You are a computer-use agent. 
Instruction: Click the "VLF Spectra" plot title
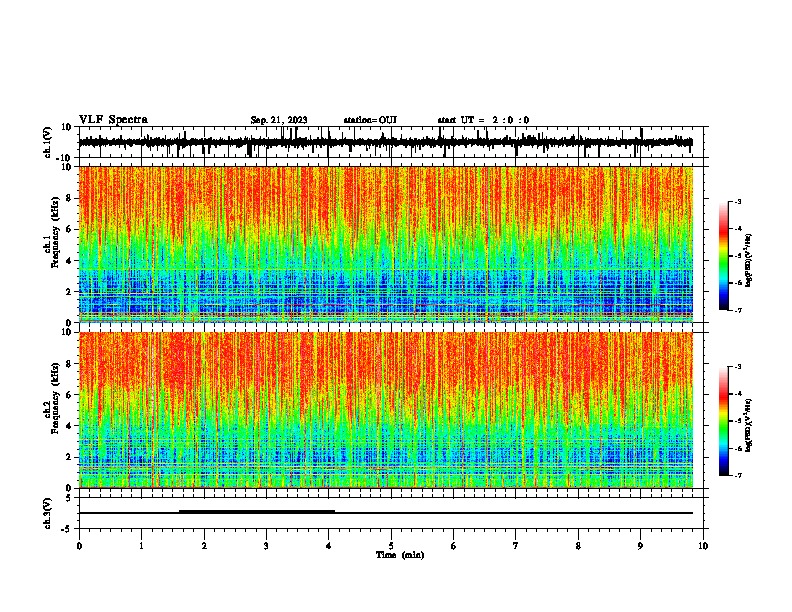click(113, 120)
